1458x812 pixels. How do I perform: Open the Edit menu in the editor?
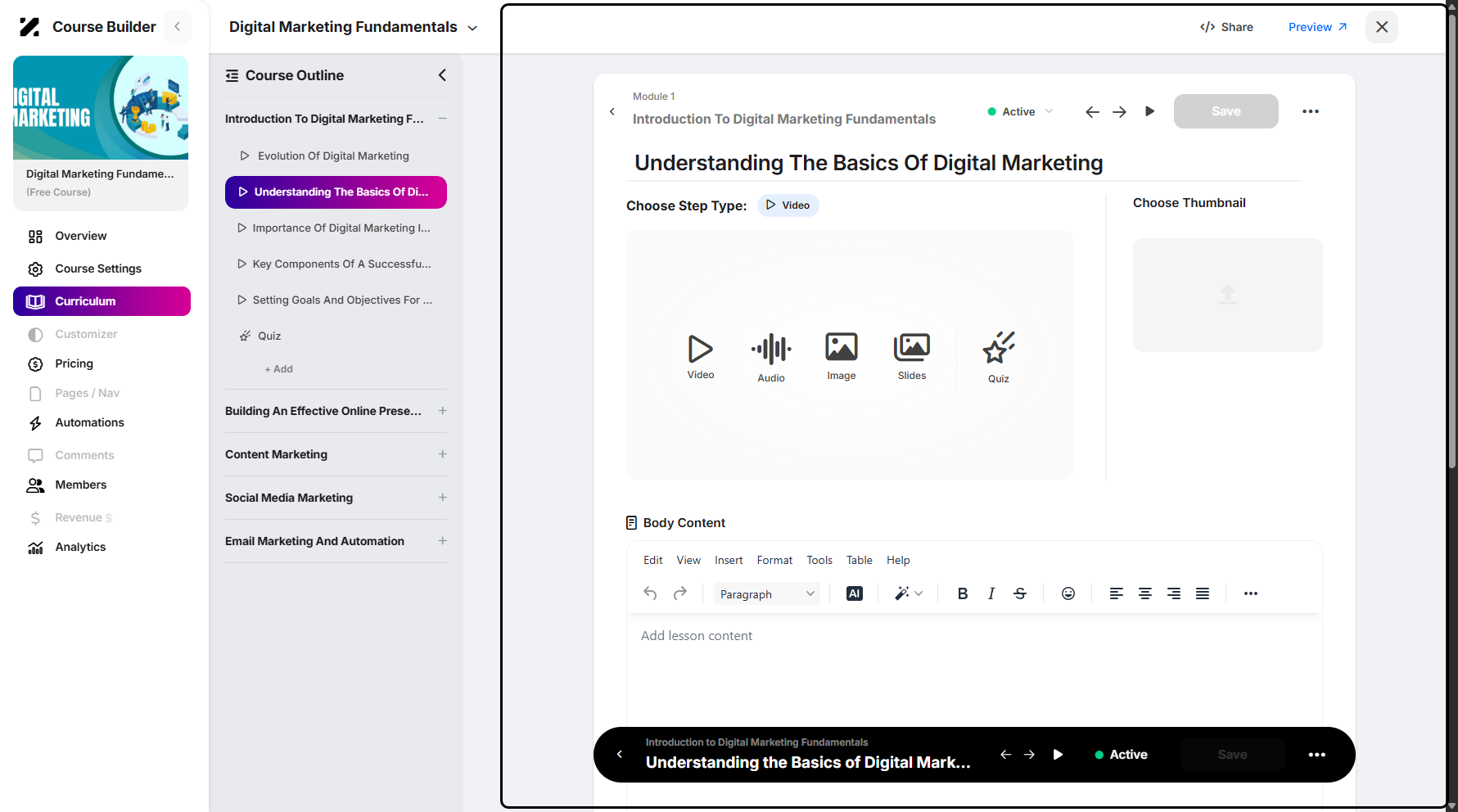653,560
